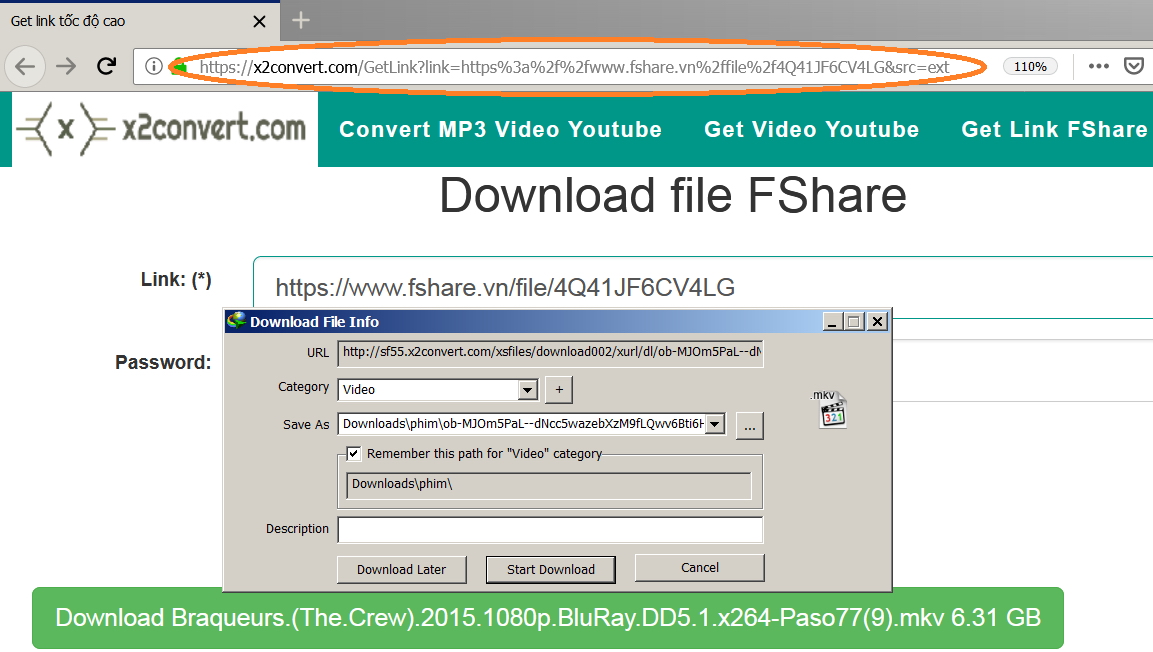The image size is (1153, 652).
Task: Open site information icon in address bar
Action: click(153, 66)
